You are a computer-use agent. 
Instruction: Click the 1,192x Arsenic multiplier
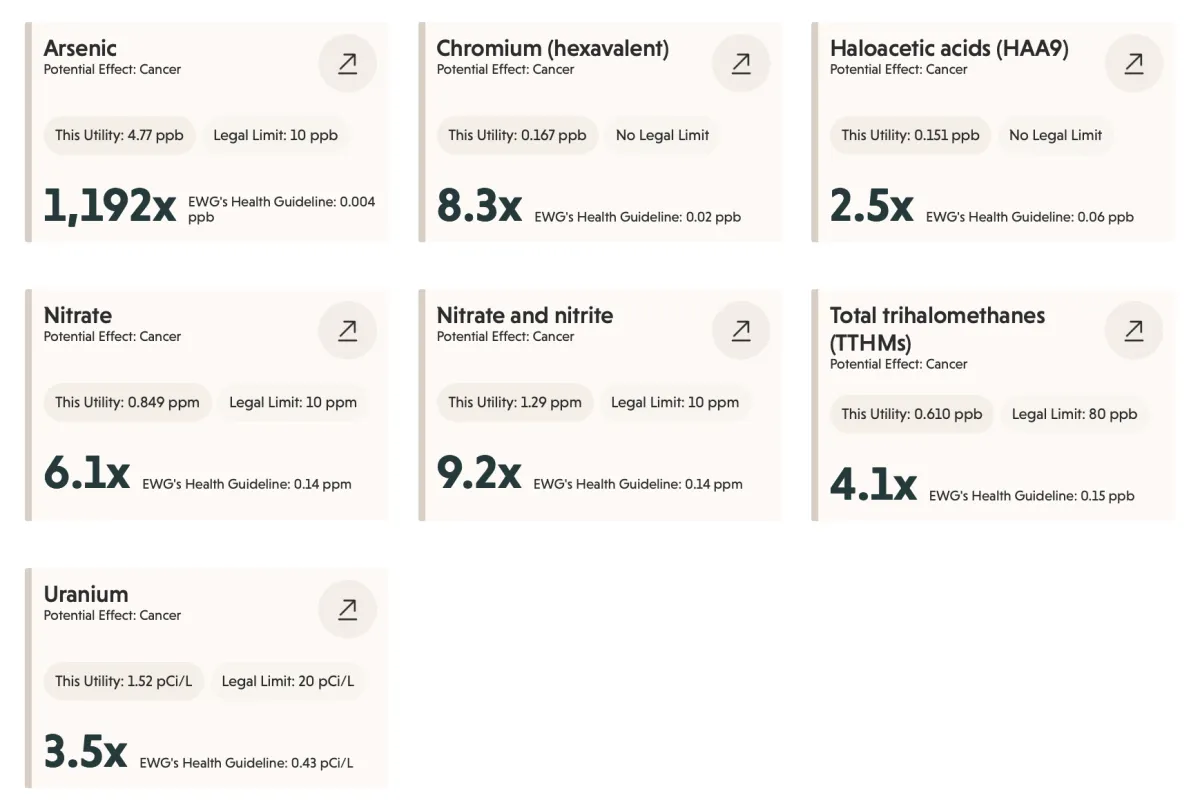[110, 205]
